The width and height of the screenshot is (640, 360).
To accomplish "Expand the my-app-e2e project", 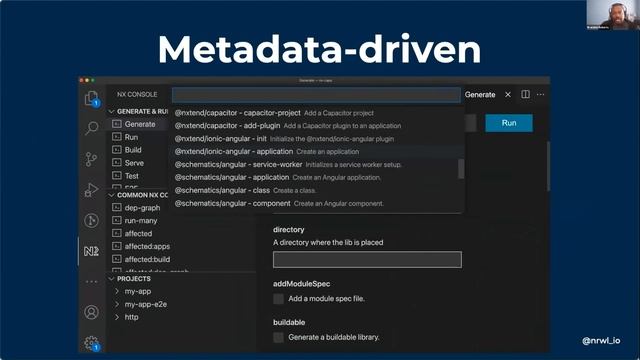I will tap(117, 304).
